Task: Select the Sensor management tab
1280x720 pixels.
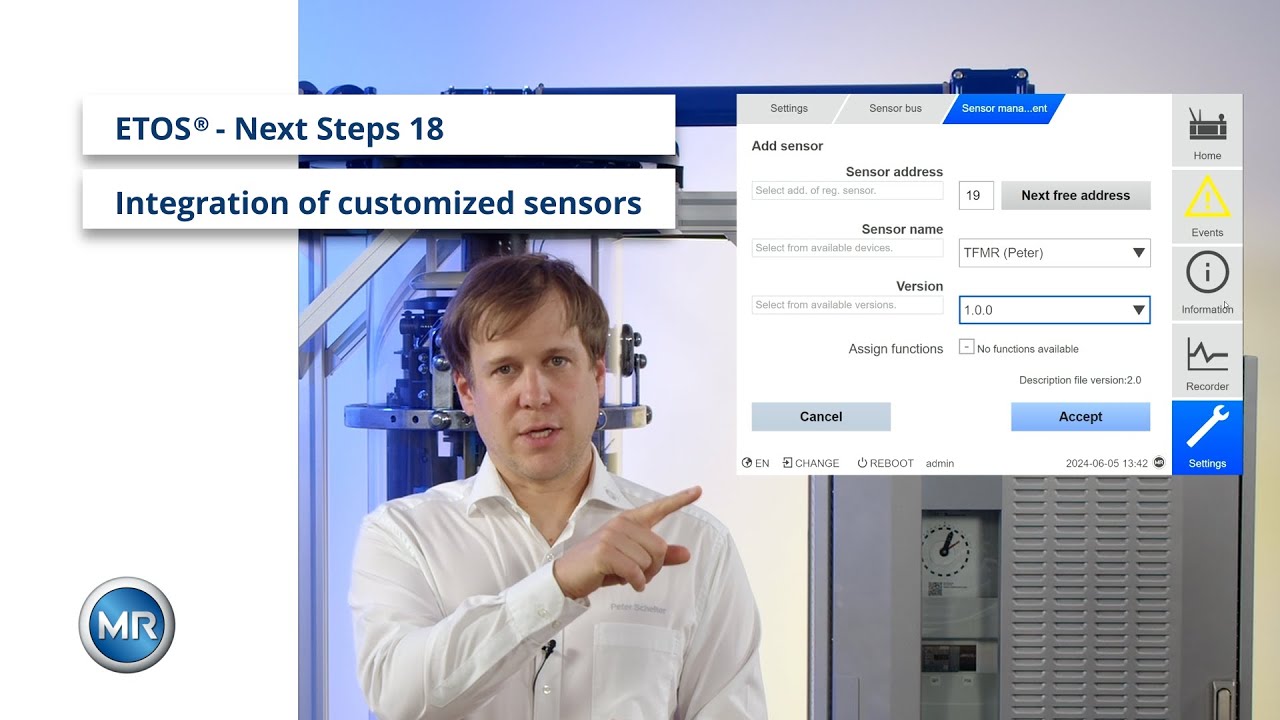Action: click(1004, 108)
